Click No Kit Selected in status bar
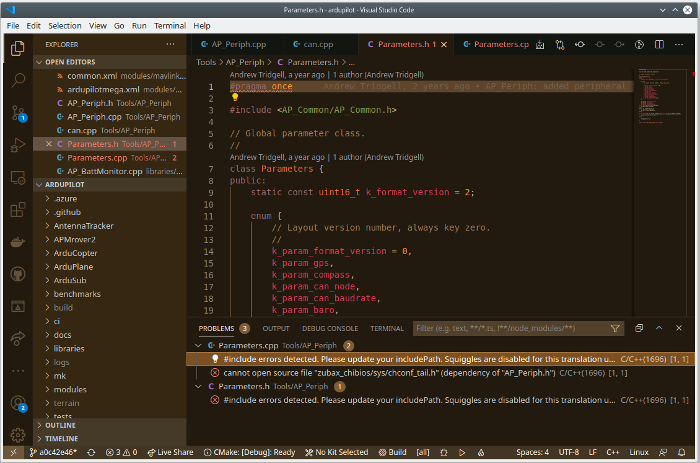The width and height of the screenshot is (700, 463). (336, 452)
